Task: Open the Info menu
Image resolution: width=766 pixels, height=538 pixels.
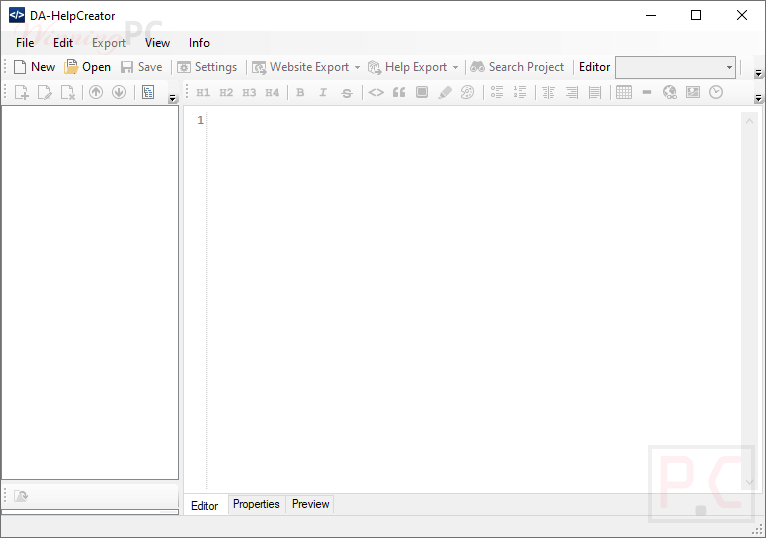Action: pyautogui.click(x=199, y=43)
